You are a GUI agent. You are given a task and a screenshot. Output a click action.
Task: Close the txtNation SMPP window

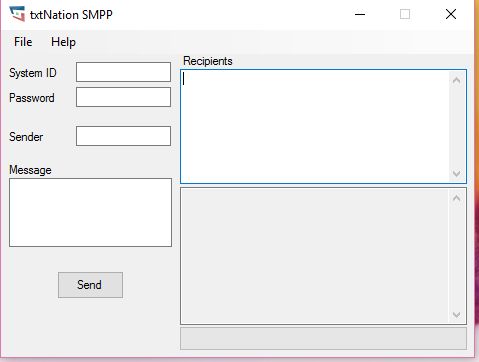[451, 14]
